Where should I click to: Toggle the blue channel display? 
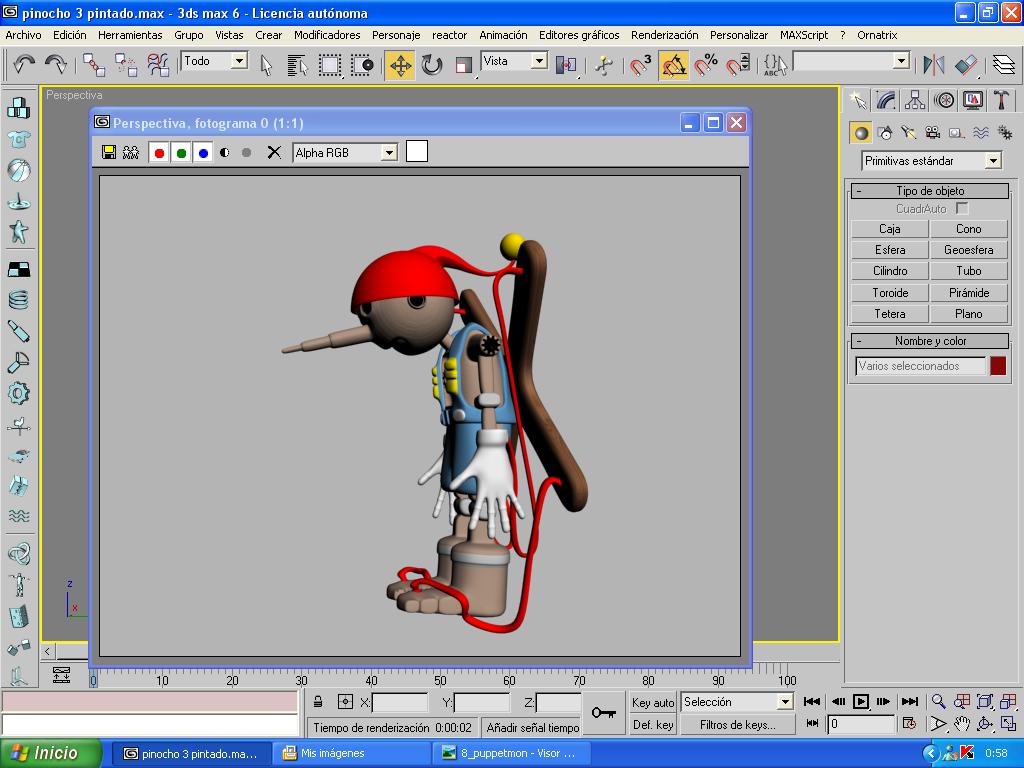[203, 153]
